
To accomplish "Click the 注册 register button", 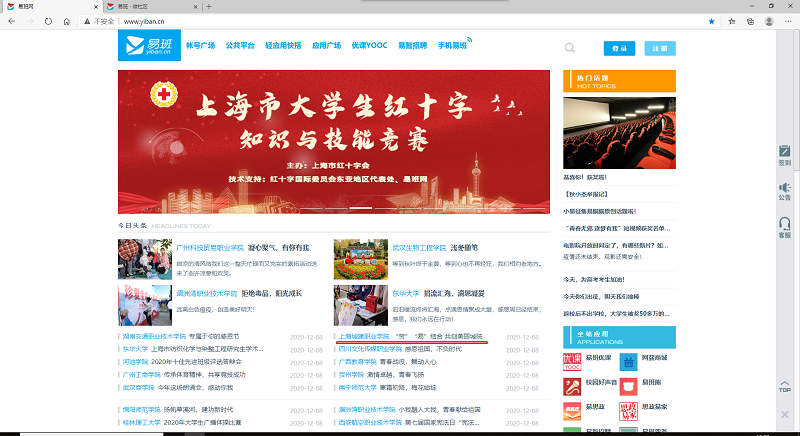I will point(660,48).
